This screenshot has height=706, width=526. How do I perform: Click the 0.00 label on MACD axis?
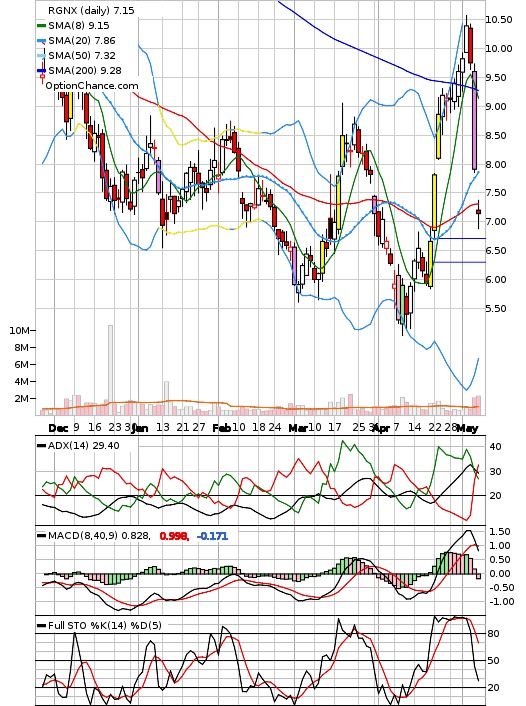[x=500, y=574]
